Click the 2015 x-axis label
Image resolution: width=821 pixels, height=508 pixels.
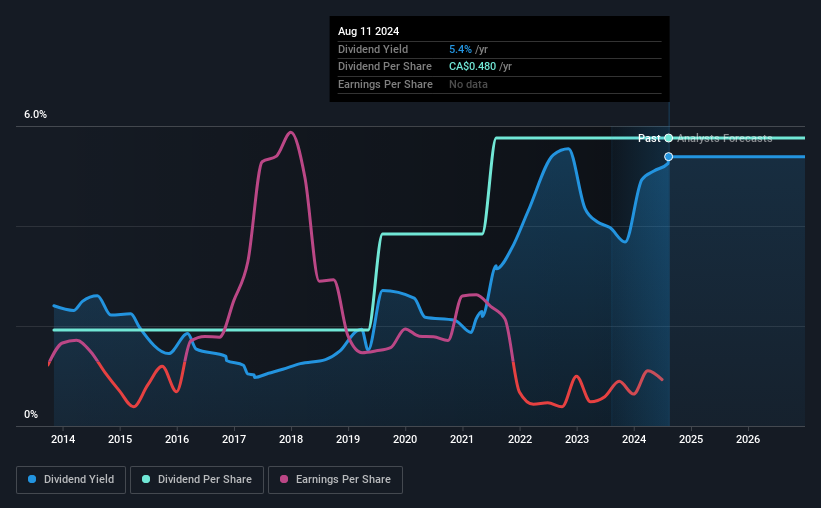(x=120, y=439)
